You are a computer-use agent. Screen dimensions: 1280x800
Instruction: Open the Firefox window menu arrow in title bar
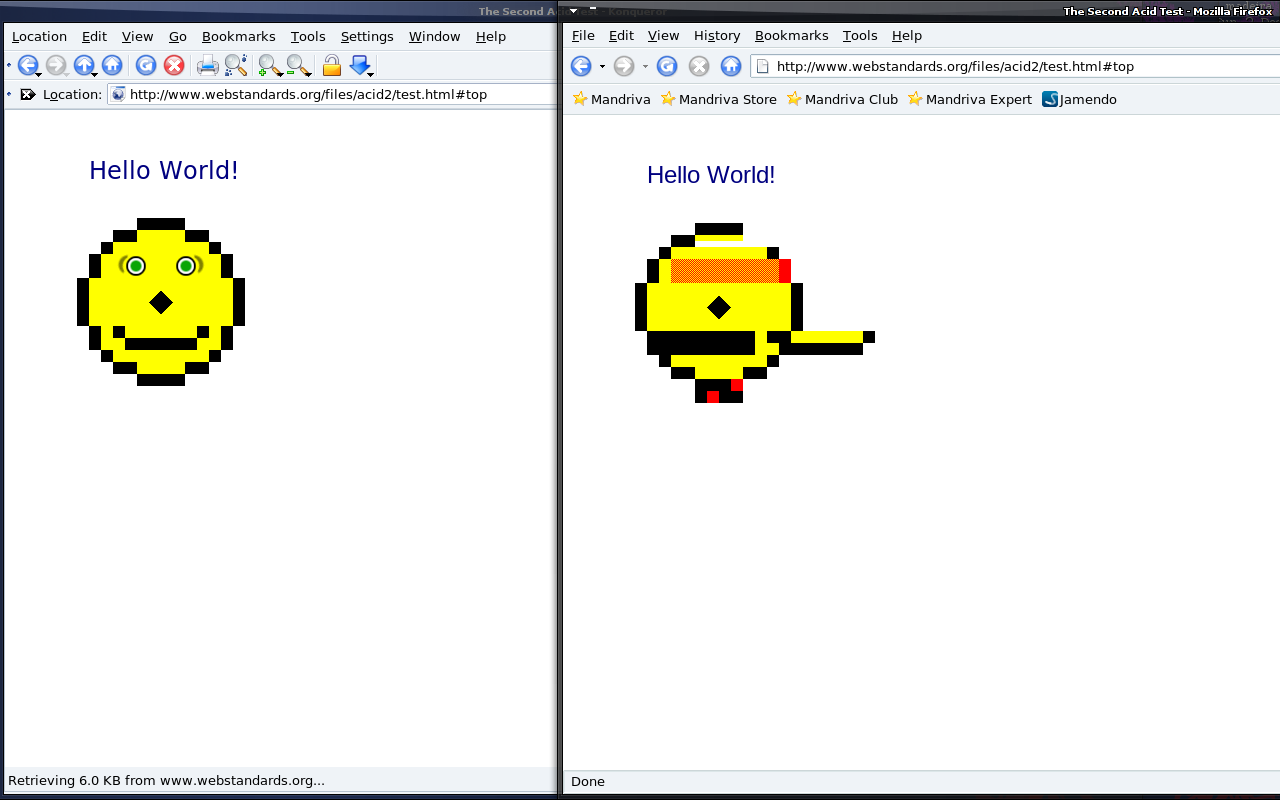[x=574, y=11]
